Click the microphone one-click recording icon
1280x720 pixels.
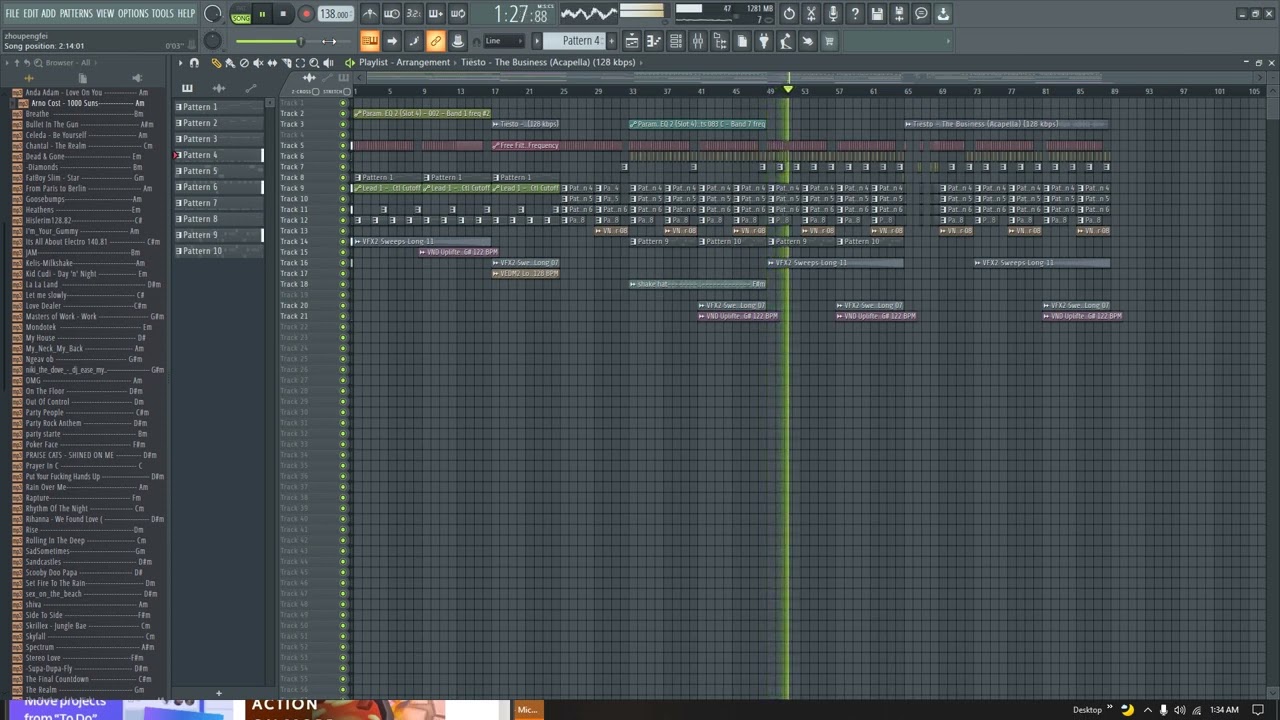tap(833, 14)
